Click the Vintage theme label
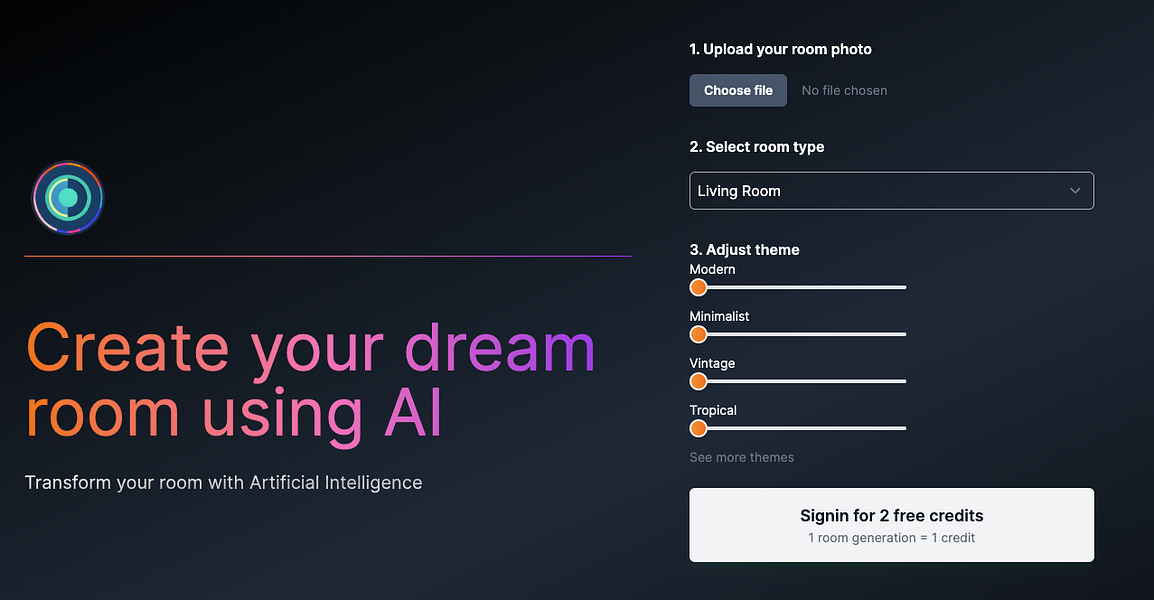The width and height of the screenshot is (1154, 600). click(712, 363)
